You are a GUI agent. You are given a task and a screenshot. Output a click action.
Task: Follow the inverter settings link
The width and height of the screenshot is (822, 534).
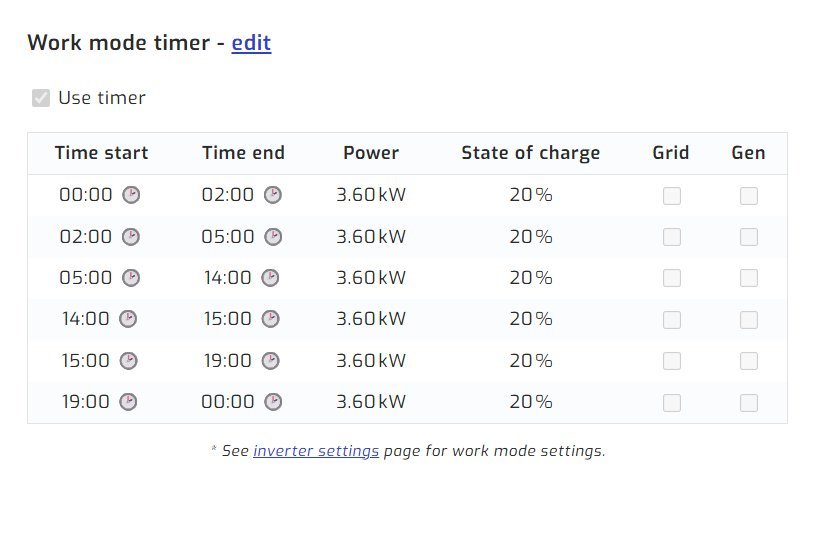[x=316, y=451]
